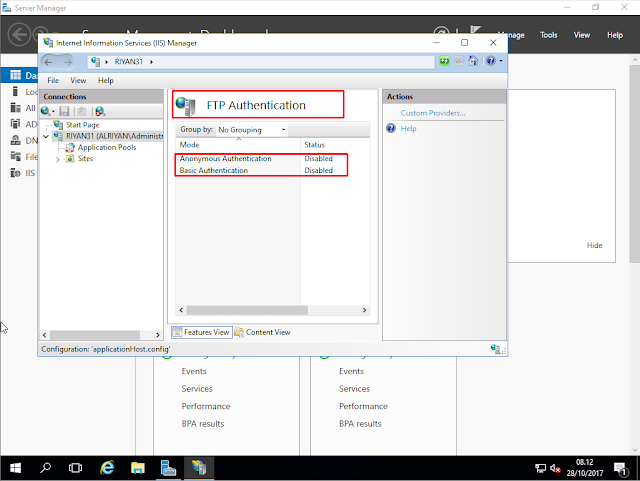Open the File menu in IIS Manager
The height and width of the screenshot is (481, 640).
click(x=53, y=80)
